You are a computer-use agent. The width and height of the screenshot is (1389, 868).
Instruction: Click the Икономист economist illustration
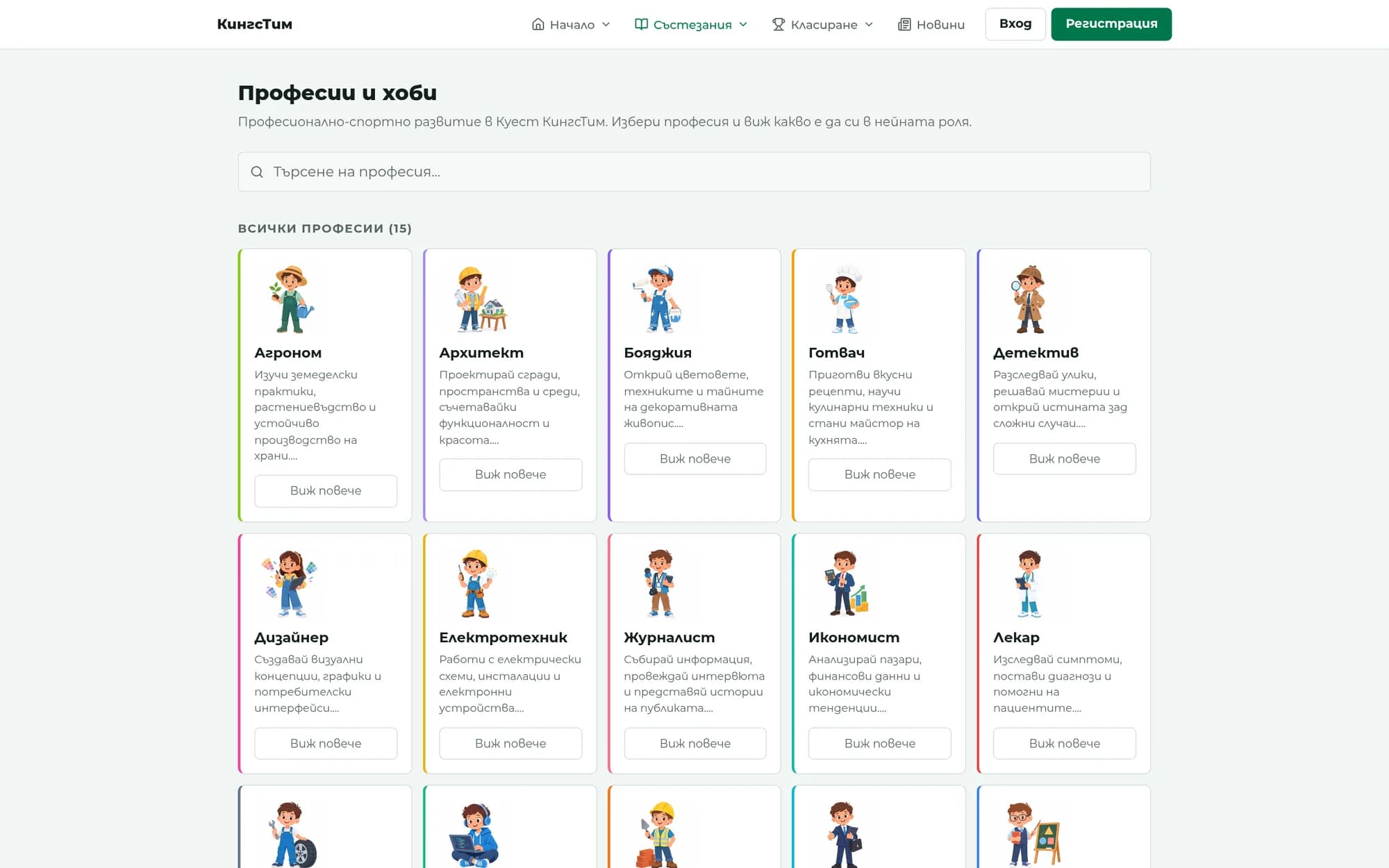tap(846, 584)
